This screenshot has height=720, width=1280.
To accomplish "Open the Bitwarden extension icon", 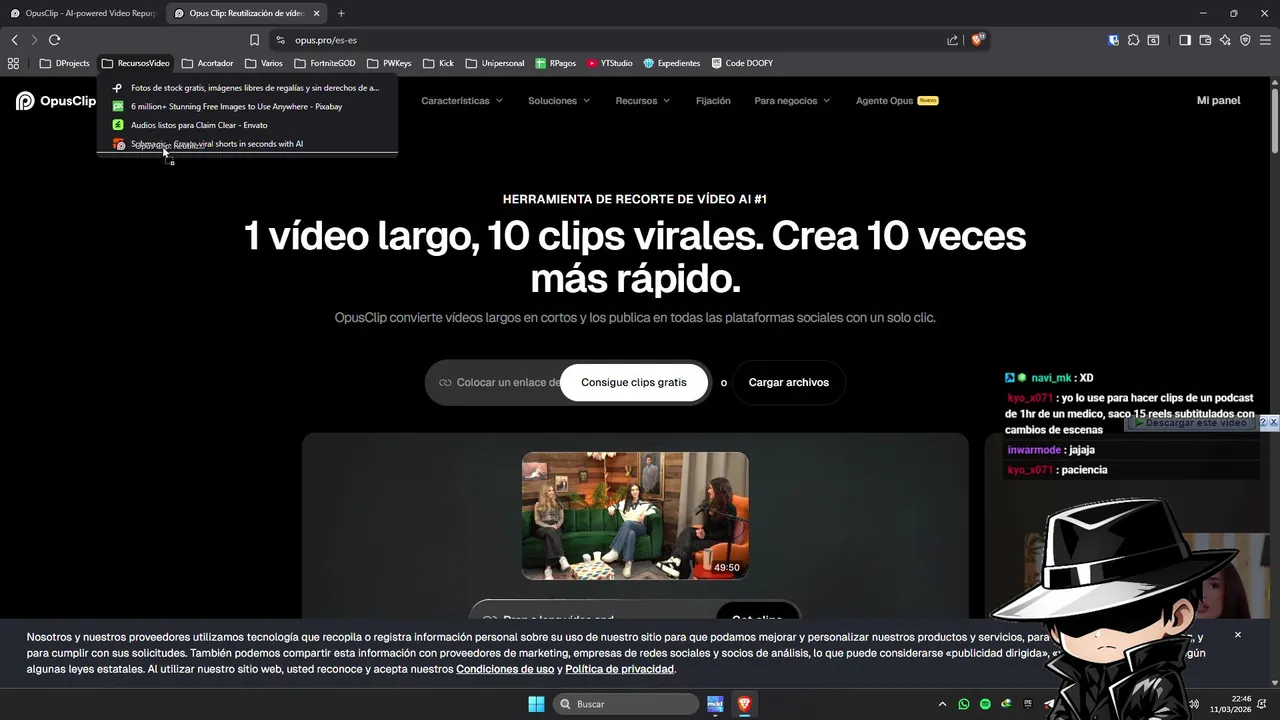I will coord(1114,40).
